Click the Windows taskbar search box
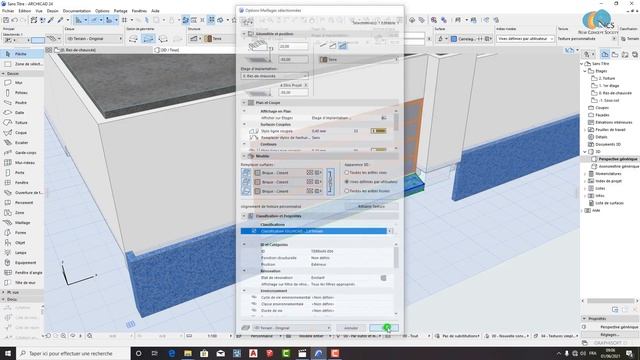This screenshot has width=640, height=360. click(73, 353)
